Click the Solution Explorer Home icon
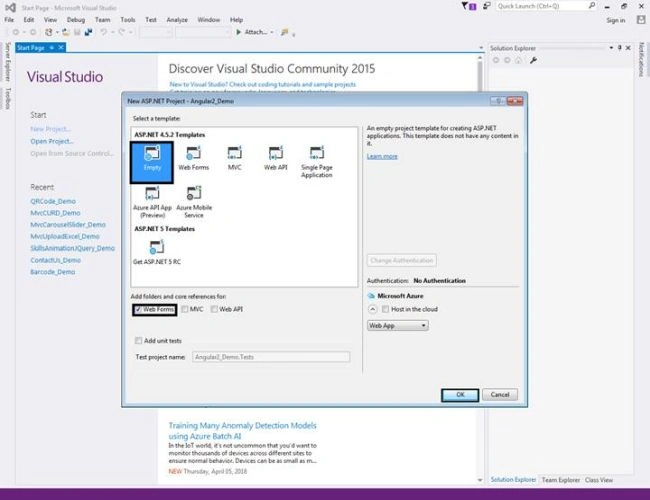This screenshot has height=500, width=650. (518, 61)
